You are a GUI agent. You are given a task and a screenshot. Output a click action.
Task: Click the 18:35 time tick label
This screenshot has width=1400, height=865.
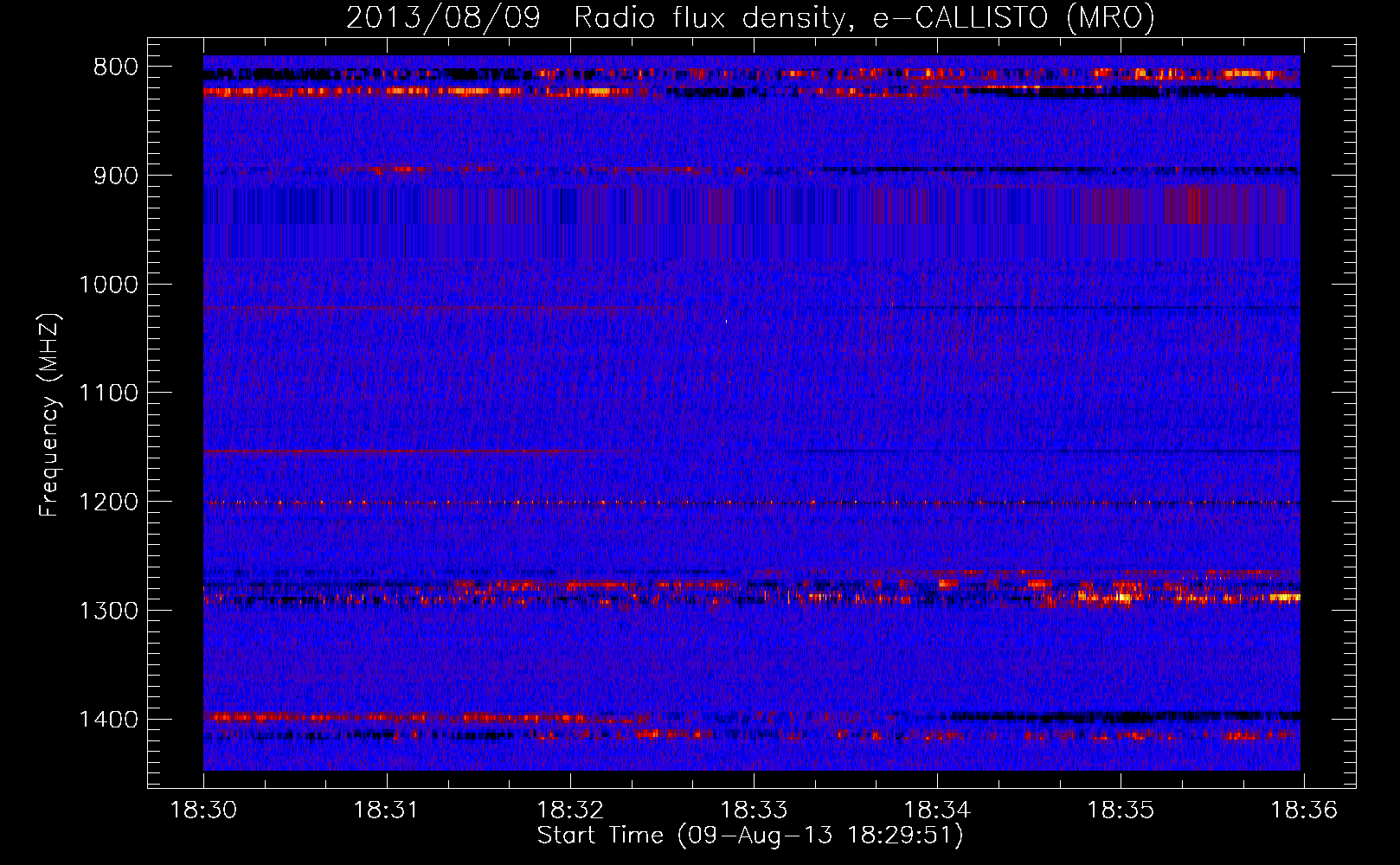pos(1121,811)
